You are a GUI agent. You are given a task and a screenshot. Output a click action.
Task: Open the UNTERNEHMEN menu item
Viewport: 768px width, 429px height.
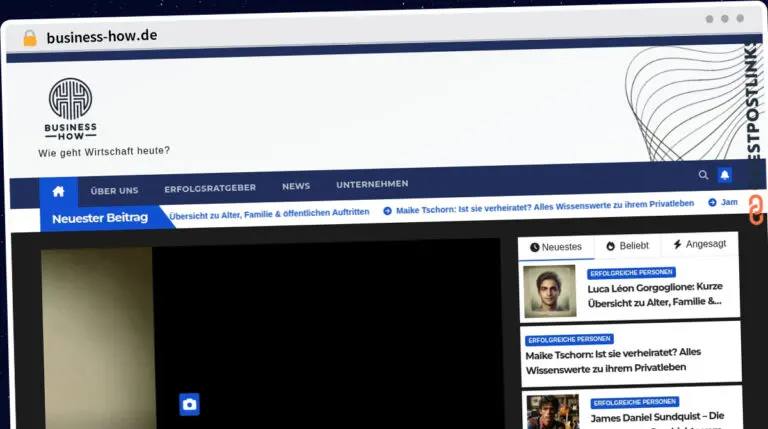pos(372,184)
